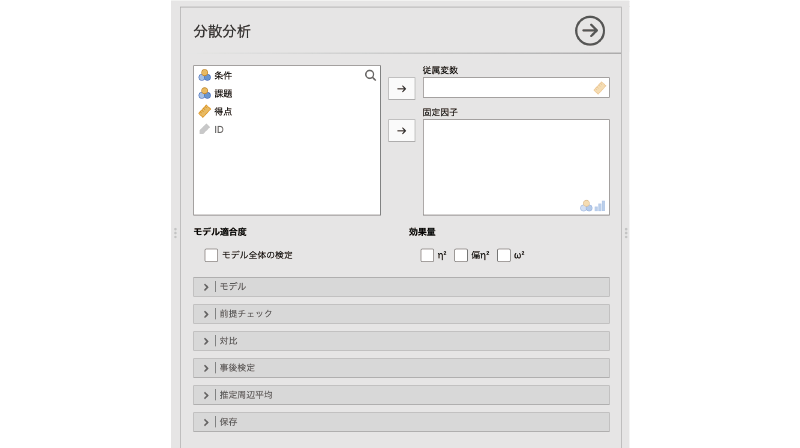The width and height of the screenshot is (800, 448).
Task: Select the ID variable
Action: [218, 129]
